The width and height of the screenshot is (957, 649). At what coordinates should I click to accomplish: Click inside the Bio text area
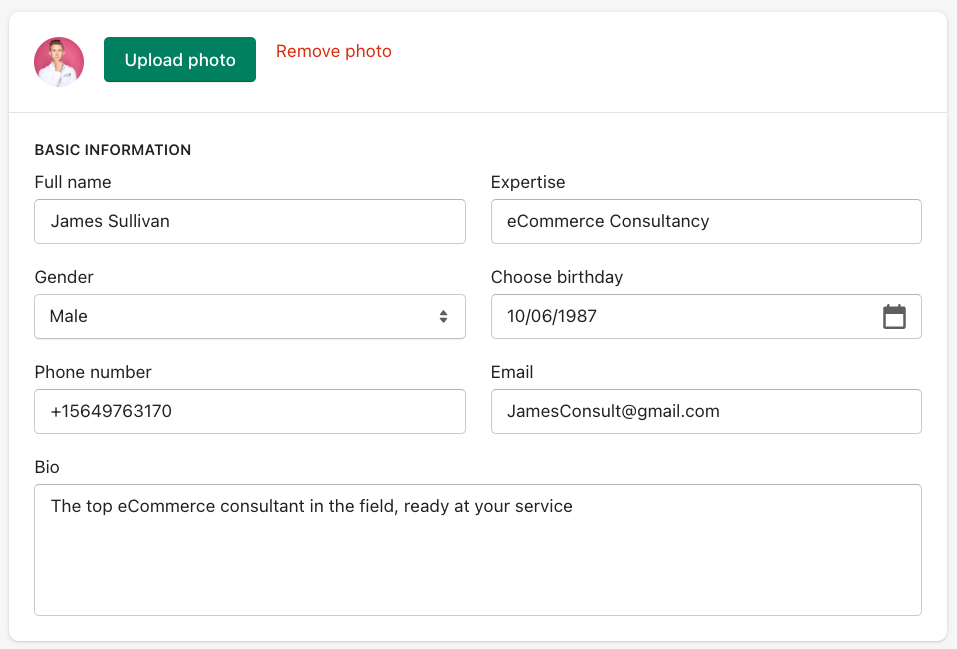coord(478,549)
